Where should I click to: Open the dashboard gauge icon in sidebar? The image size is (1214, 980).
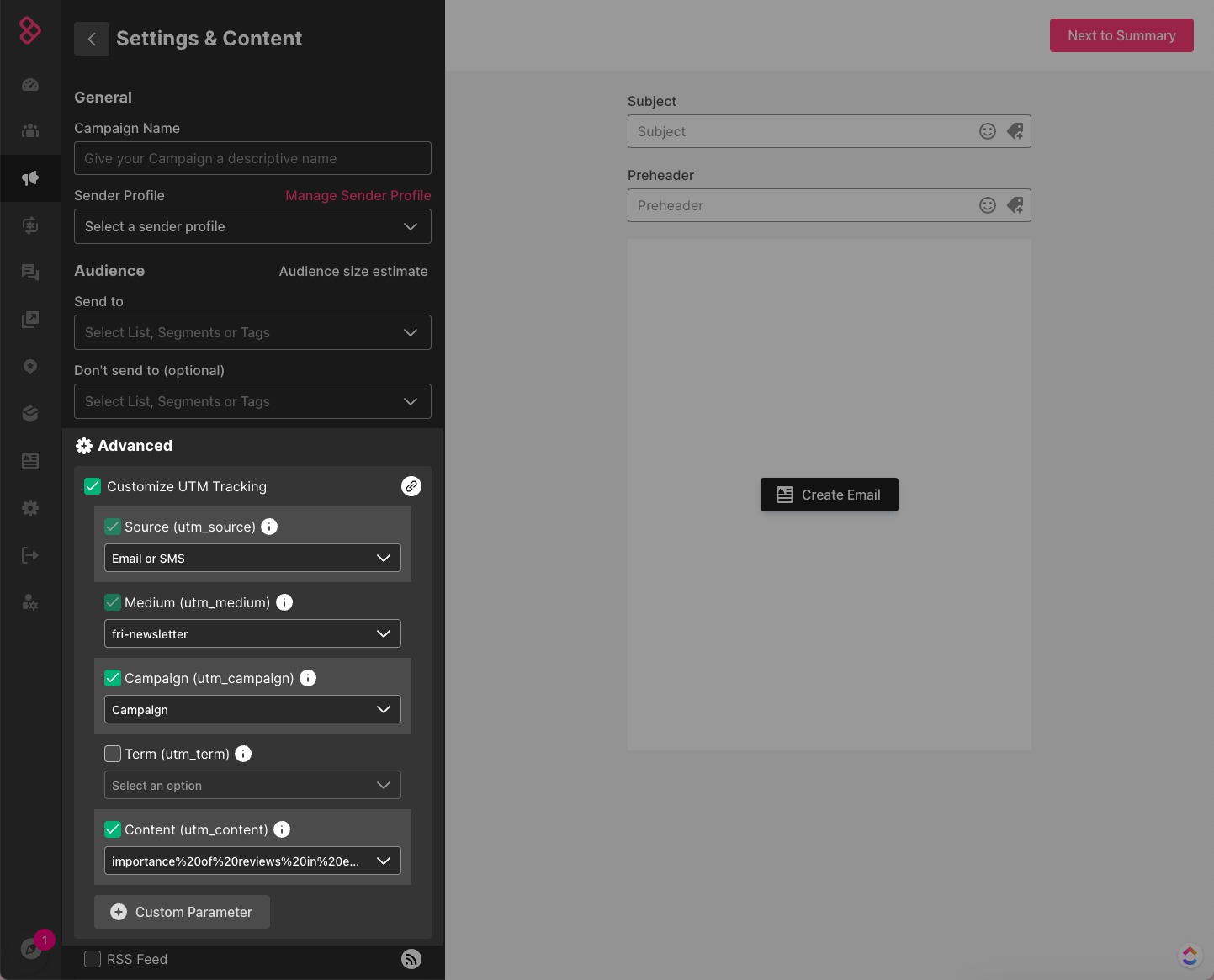30,84
